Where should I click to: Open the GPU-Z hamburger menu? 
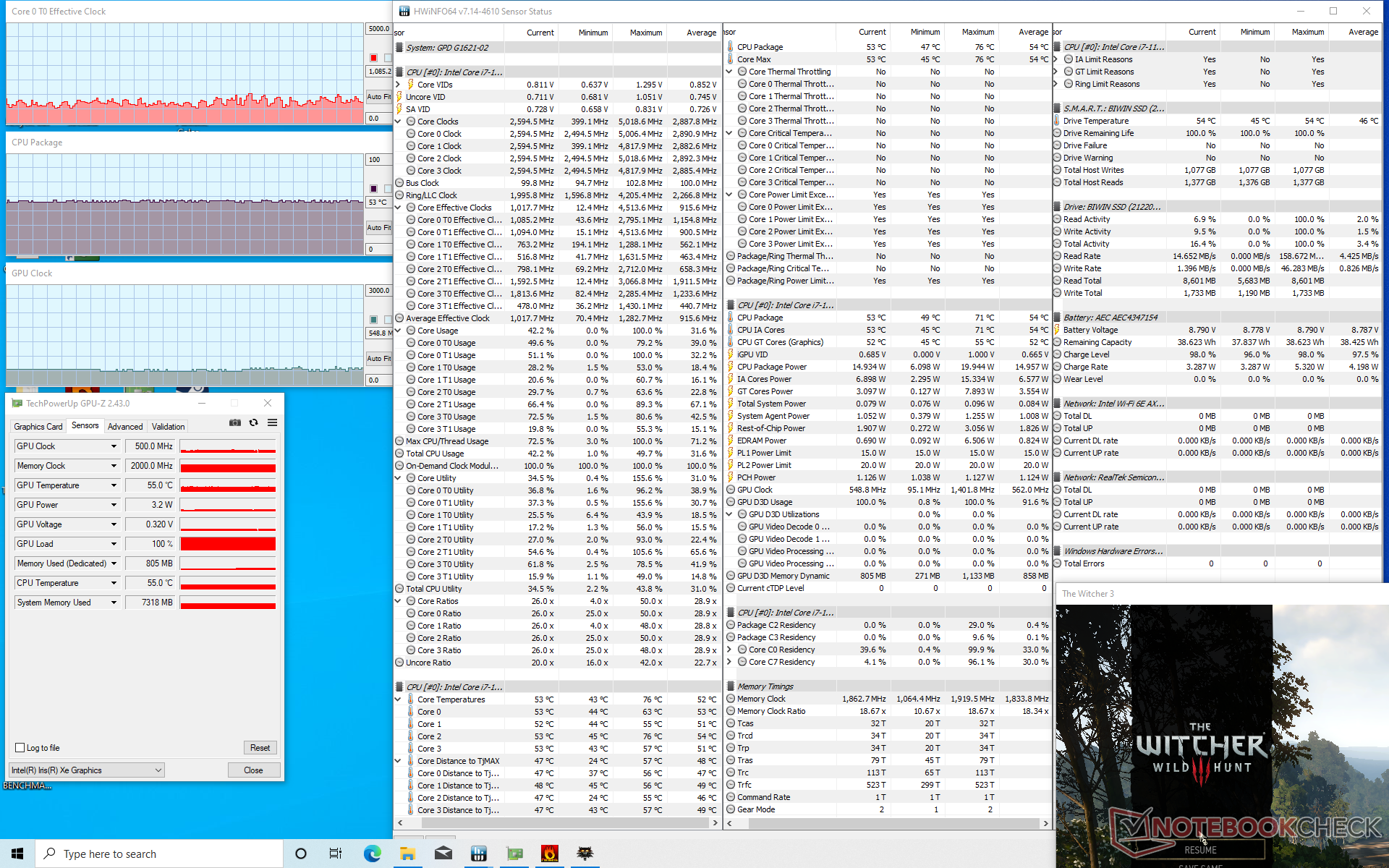click(273, 422)
